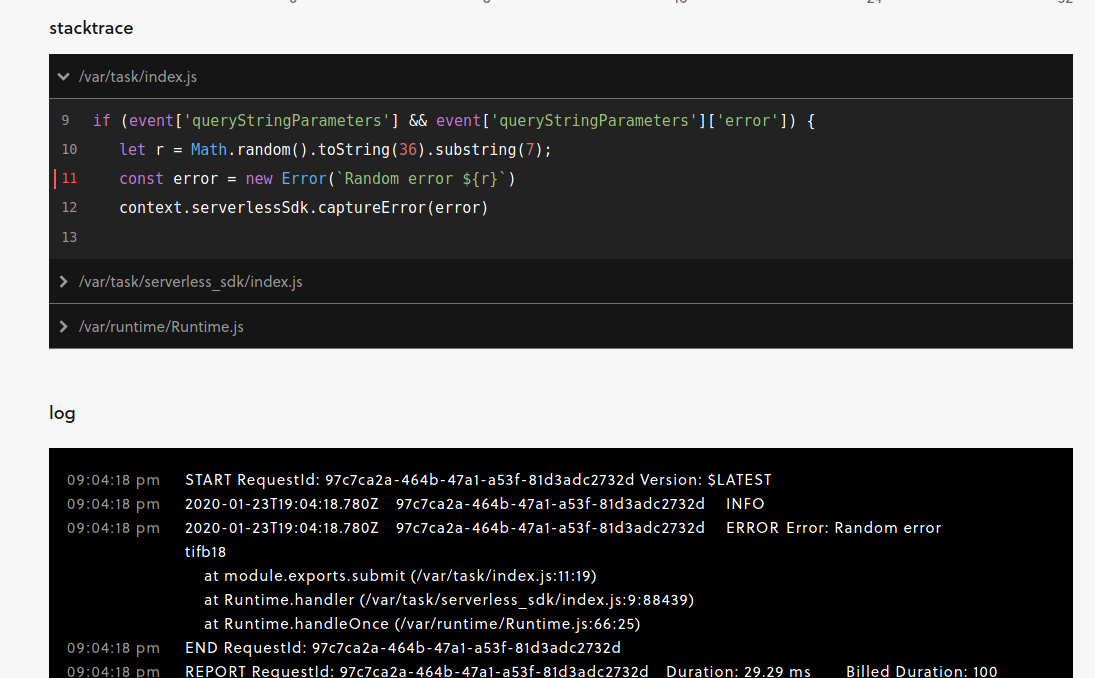Click the /var/task/index.js filename label
The width and height of the screenshot is (1095, 678).
point(137,76)
